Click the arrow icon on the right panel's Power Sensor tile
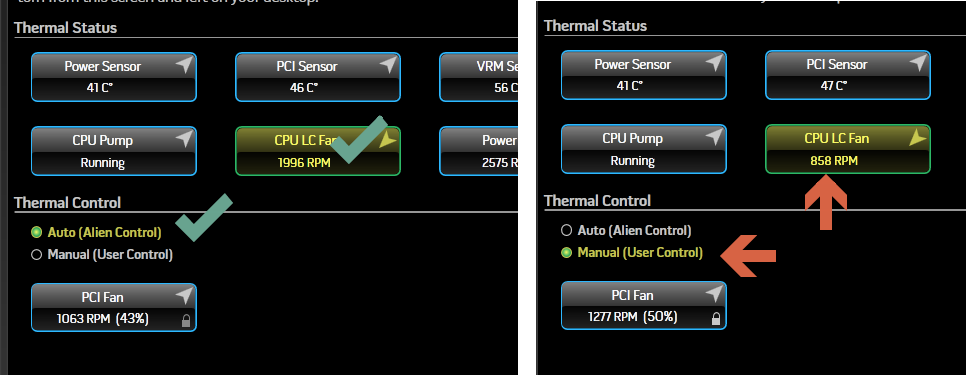Image resolution: width=966 pixels, height=375 pixels. [713, 63]
